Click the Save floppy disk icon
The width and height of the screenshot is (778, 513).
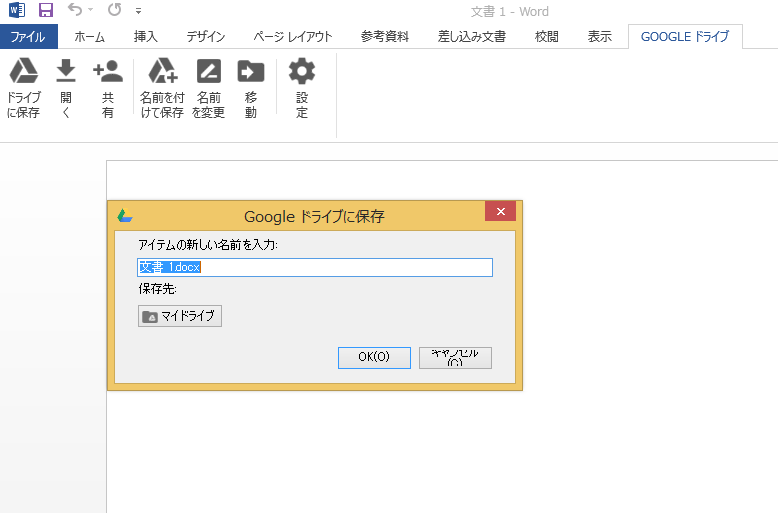pyautogui.click(x=46, y=10)
